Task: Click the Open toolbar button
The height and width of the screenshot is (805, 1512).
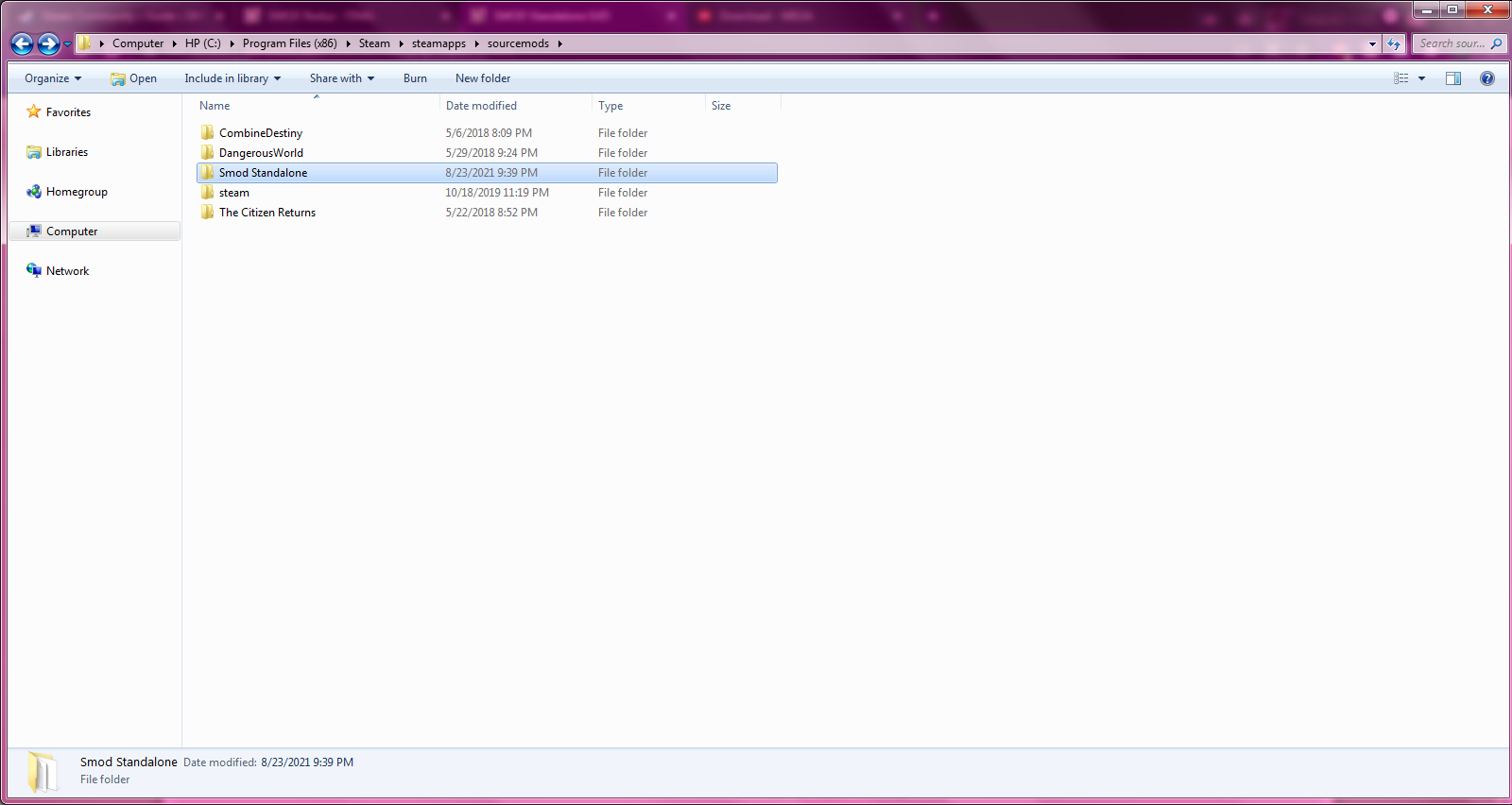Action: coord(133,78)
